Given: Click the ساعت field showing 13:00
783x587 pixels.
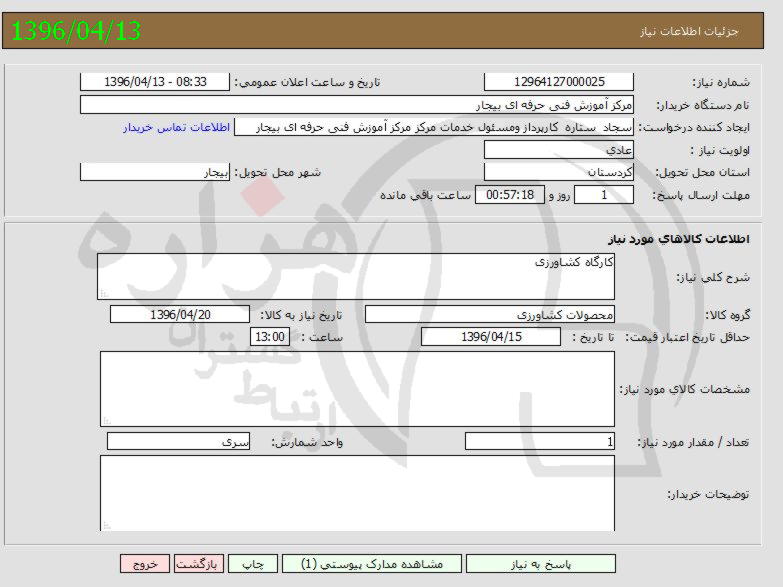Looking at the screenshot, I should [x=270, y=338].
